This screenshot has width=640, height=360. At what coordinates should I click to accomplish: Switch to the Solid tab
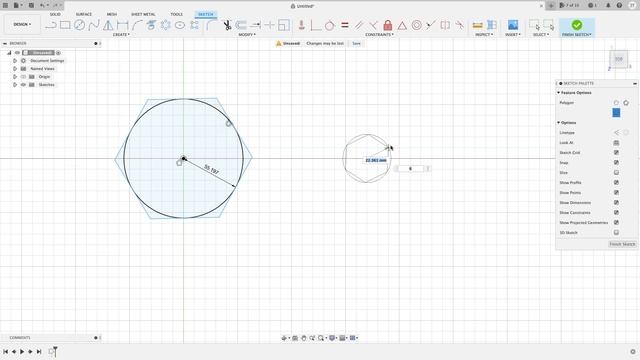[x=55, y=14]
